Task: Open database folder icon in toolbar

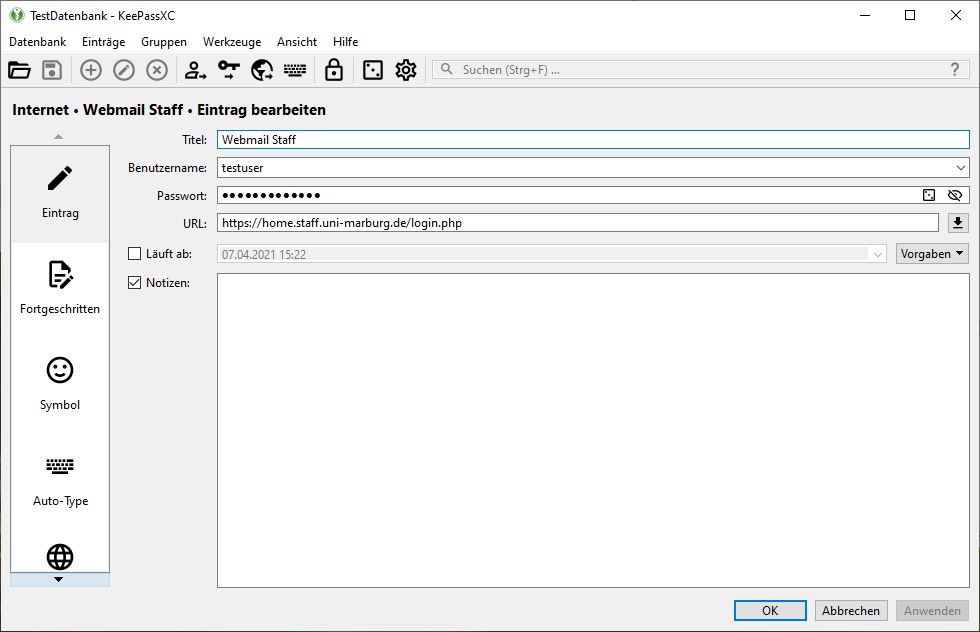Action: 19,70
